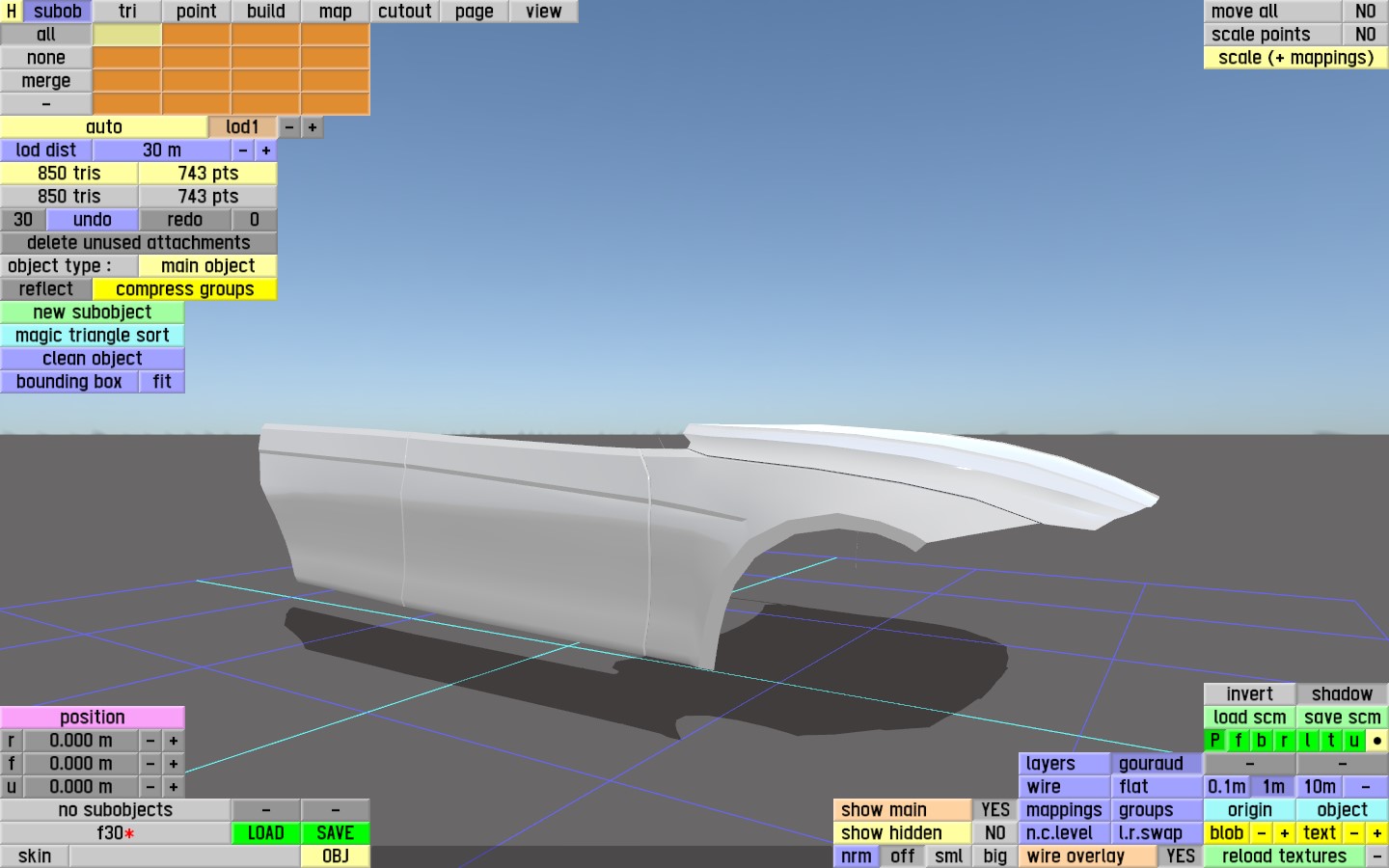Viewport: 1389px width, 868px height.
Task: Select the green r view button
Action: point(1284,741)
